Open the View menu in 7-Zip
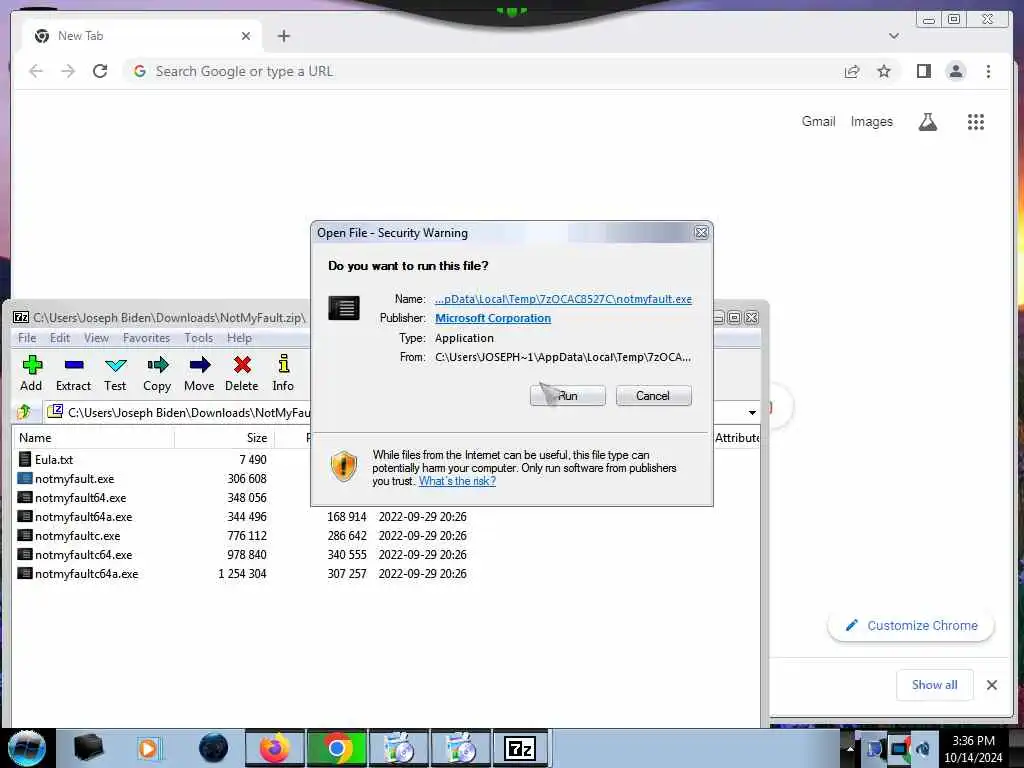This screenshot has height=768, width=1024. pos(96,338)
